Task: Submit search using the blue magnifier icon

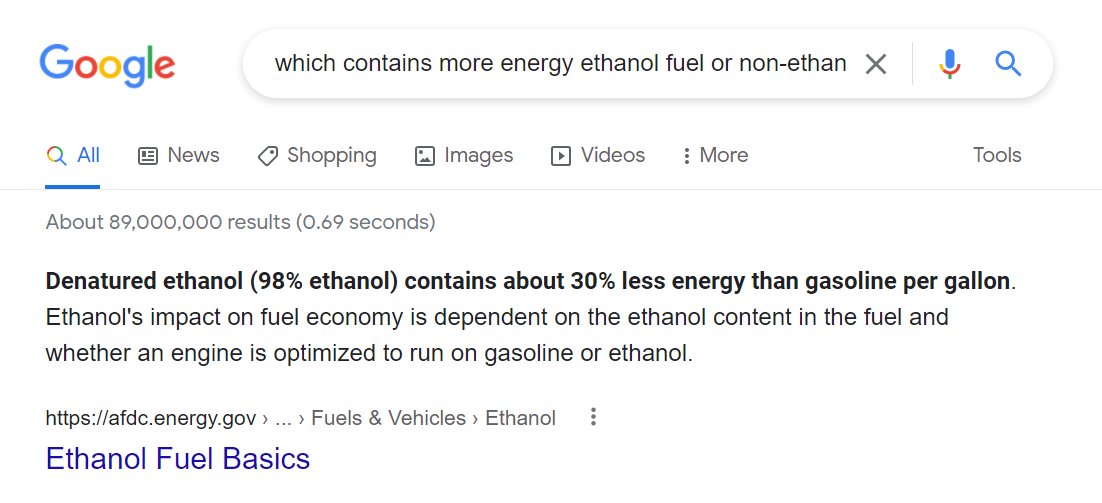Action: click(1008, 64)
